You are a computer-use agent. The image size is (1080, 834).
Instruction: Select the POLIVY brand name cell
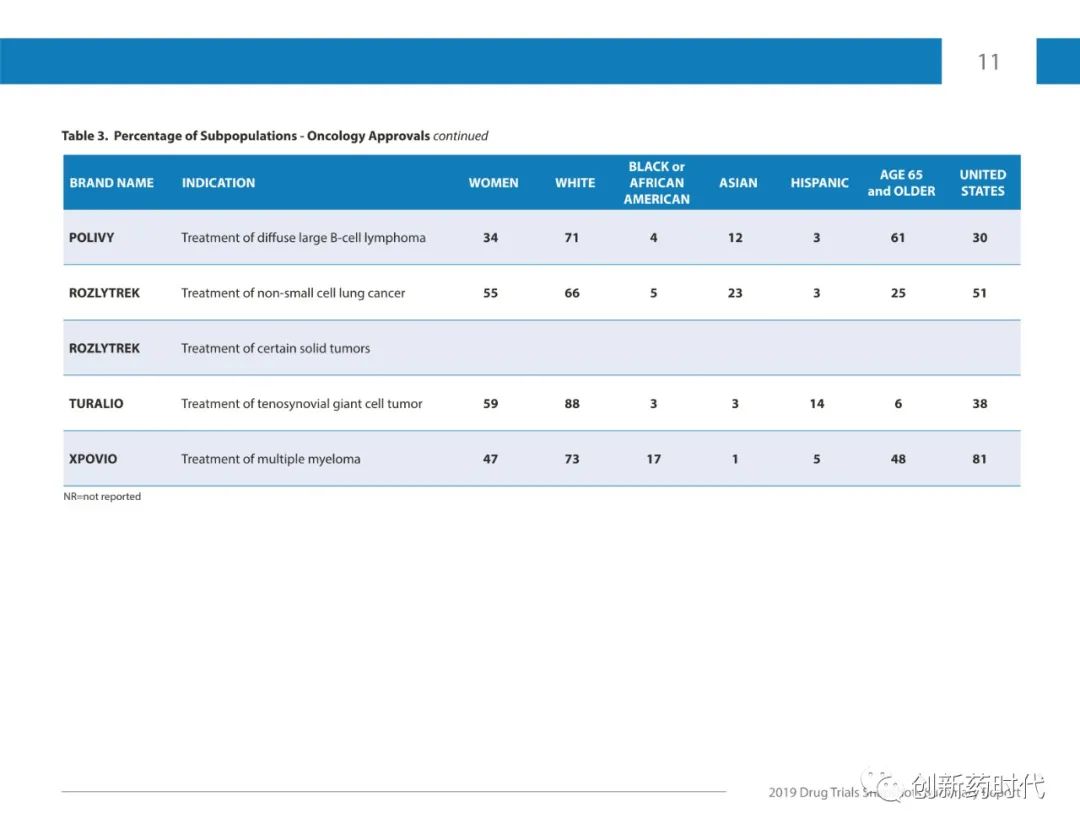tap(92, 238)
